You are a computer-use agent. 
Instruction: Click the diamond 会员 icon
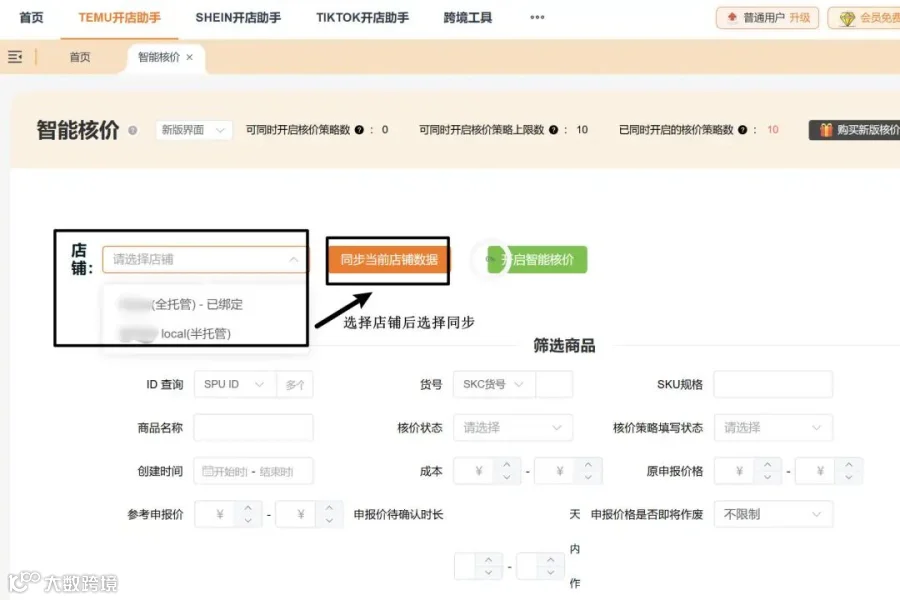(x=847, y=18)
